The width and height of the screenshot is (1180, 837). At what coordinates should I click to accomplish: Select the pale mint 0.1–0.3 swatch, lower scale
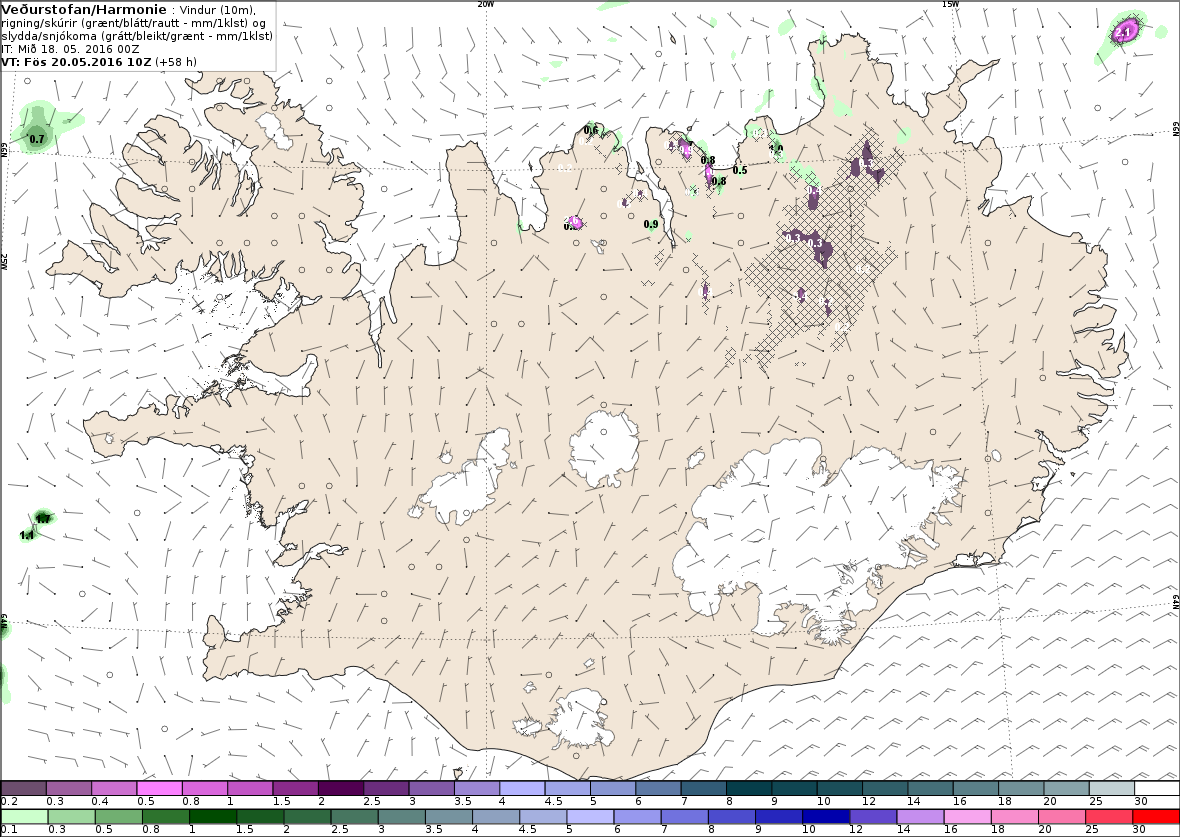(x=24, y=817)
